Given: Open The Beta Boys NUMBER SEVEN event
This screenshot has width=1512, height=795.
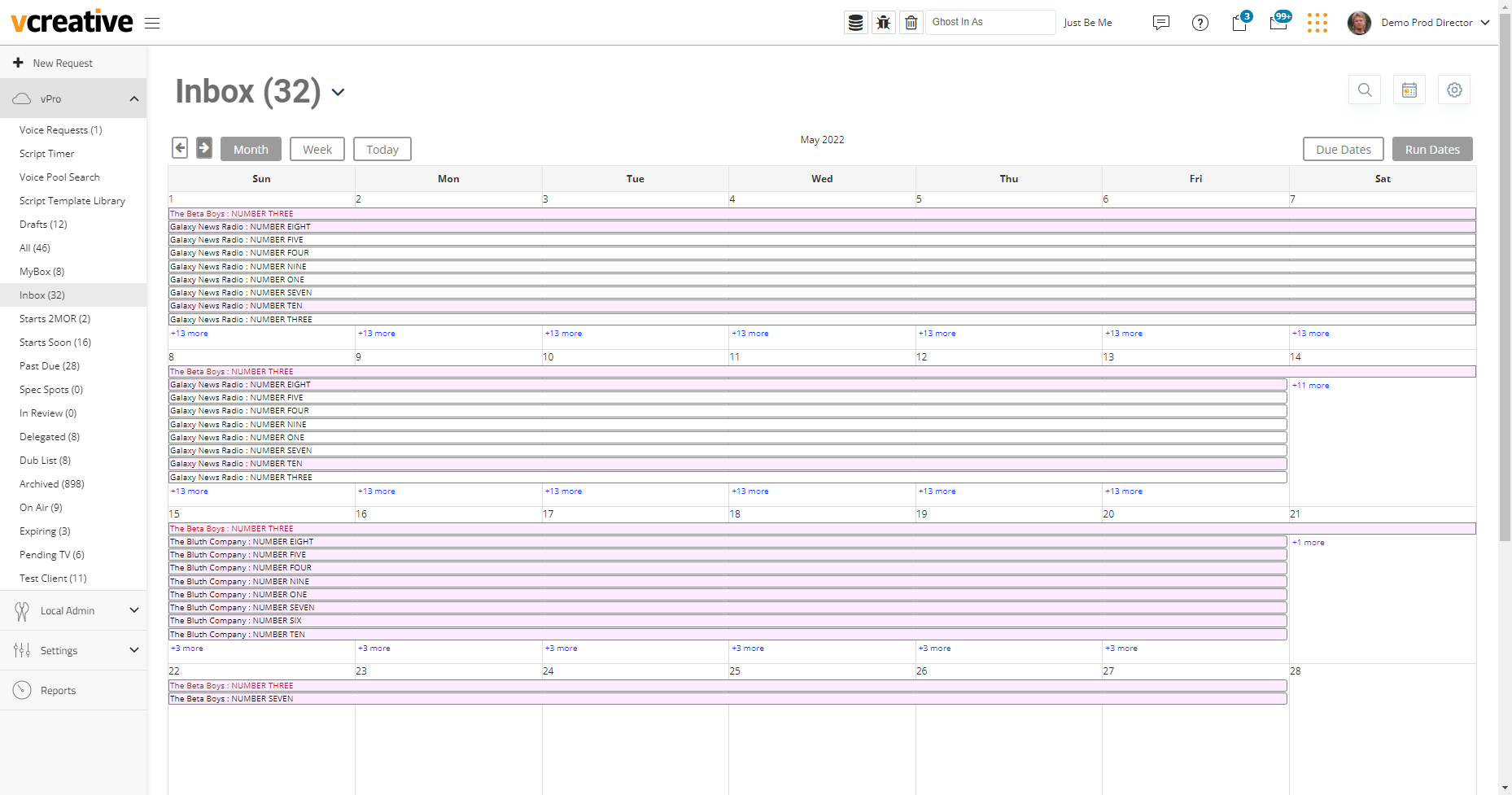Looking at the screenshot, I should 728,699.
